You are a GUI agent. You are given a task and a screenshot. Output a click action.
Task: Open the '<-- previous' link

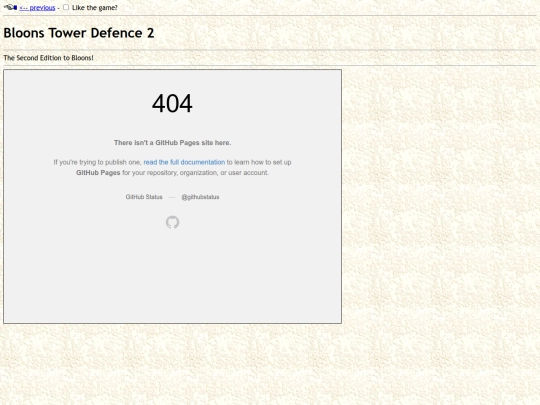[37, 8]
